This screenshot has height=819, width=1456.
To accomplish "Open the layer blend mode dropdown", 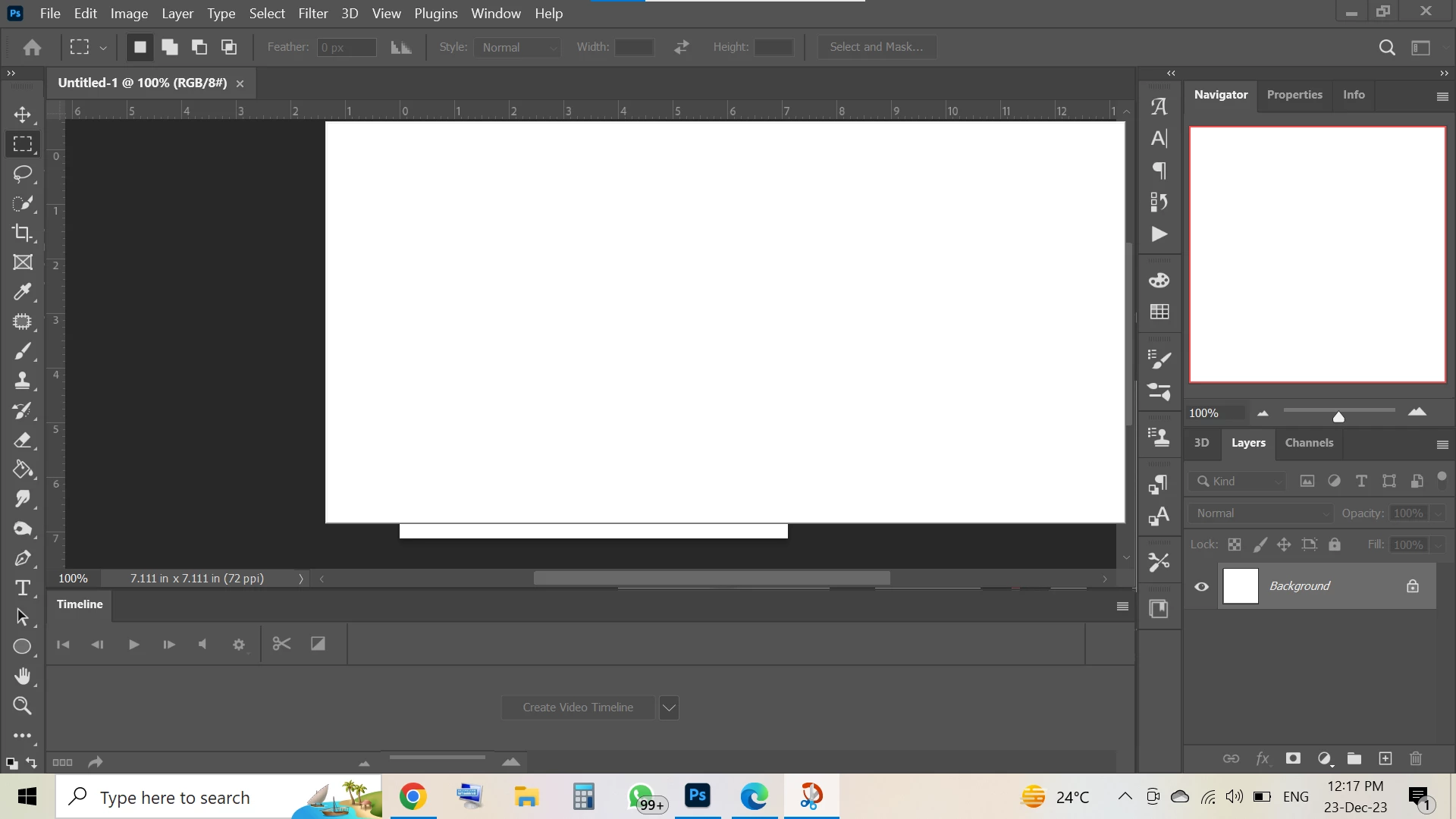I will (x=1261, y=513).
